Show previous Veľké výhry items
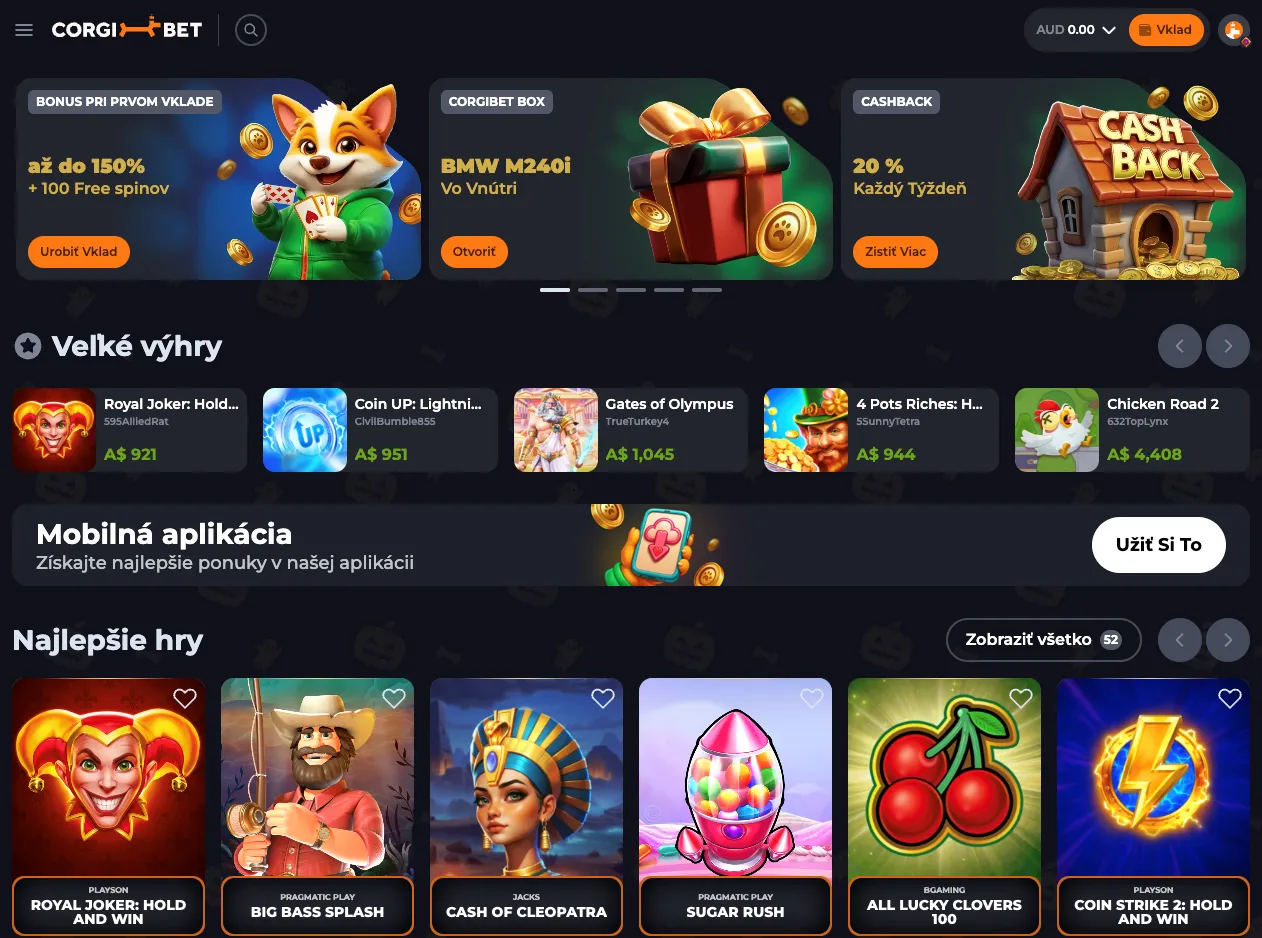 click(1180, 346)
